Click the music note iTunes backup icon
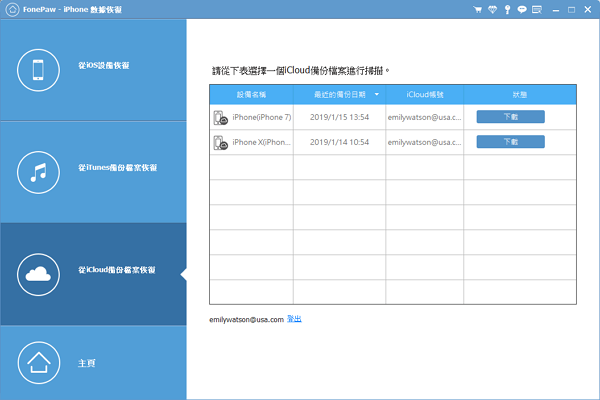 pyautogui.click(x=38, y=170)
